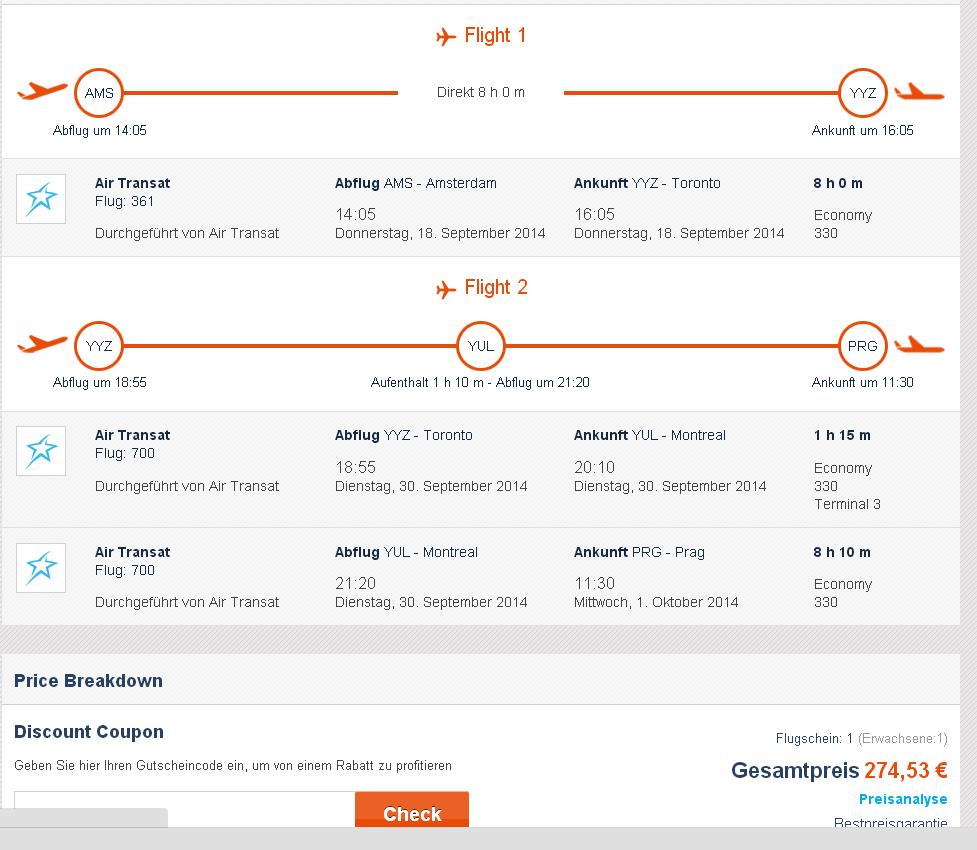
Task: Click the Check coupon button
Action: click(412, 809)
